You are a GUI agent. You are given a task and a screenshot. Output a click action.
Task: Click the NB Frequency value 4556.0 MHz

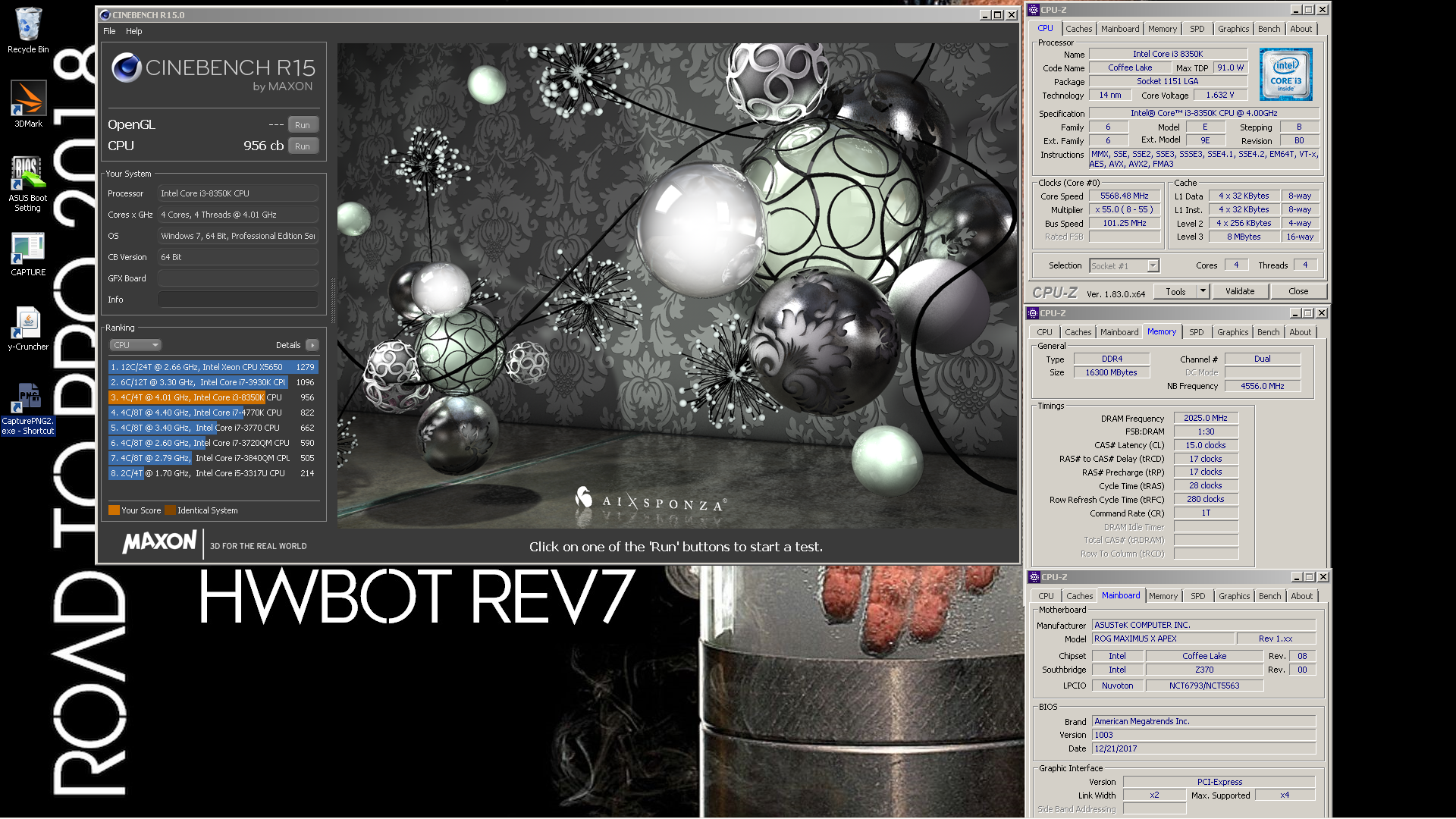[x=1263, y=386]
